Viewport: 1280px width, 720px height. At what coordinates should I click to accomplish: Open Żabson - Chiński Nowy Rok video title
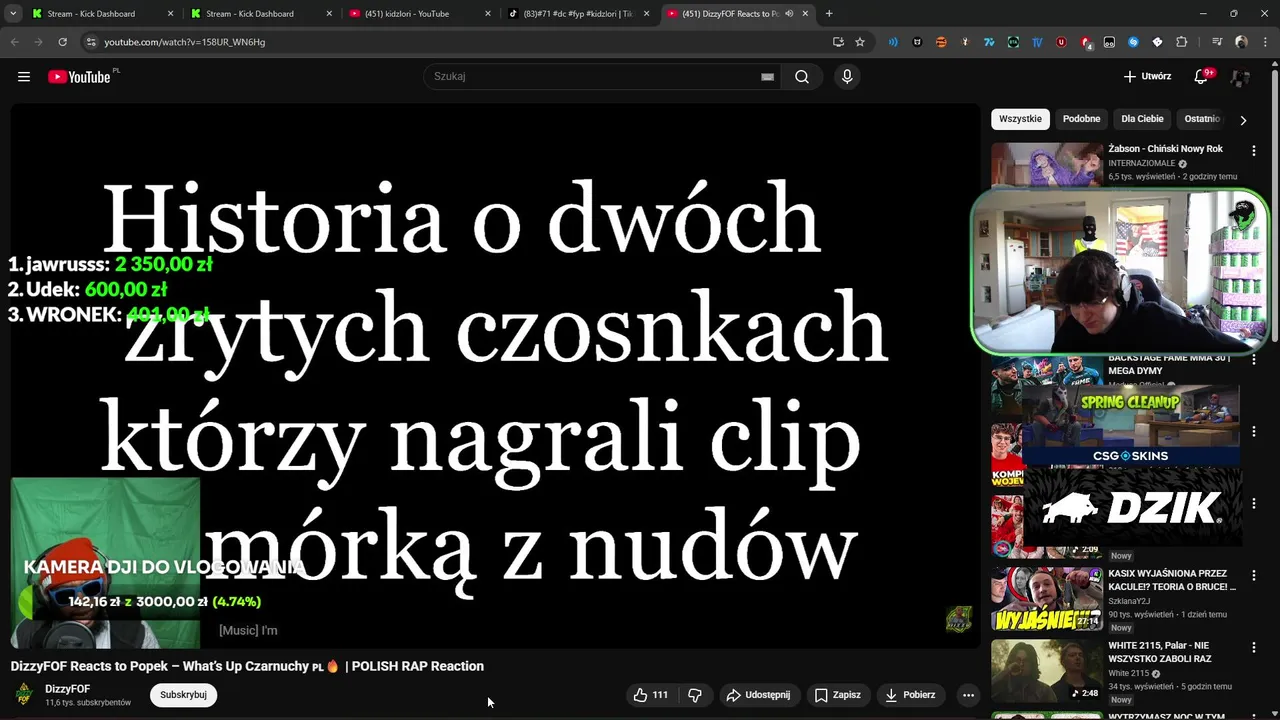tap(1165, 149)
